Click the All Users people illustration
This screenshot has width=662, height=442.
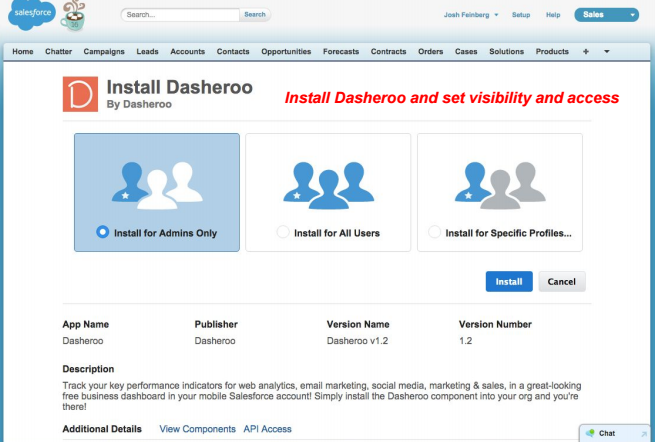pos(328,185)
